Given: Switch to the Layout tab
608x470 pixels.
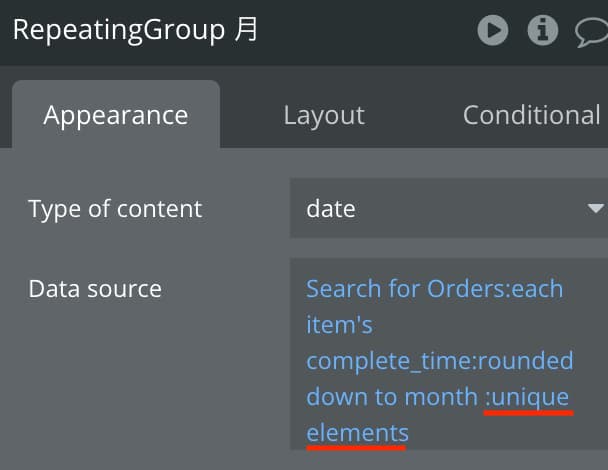Looking at the screenshot, I should (x=324, y=115).
